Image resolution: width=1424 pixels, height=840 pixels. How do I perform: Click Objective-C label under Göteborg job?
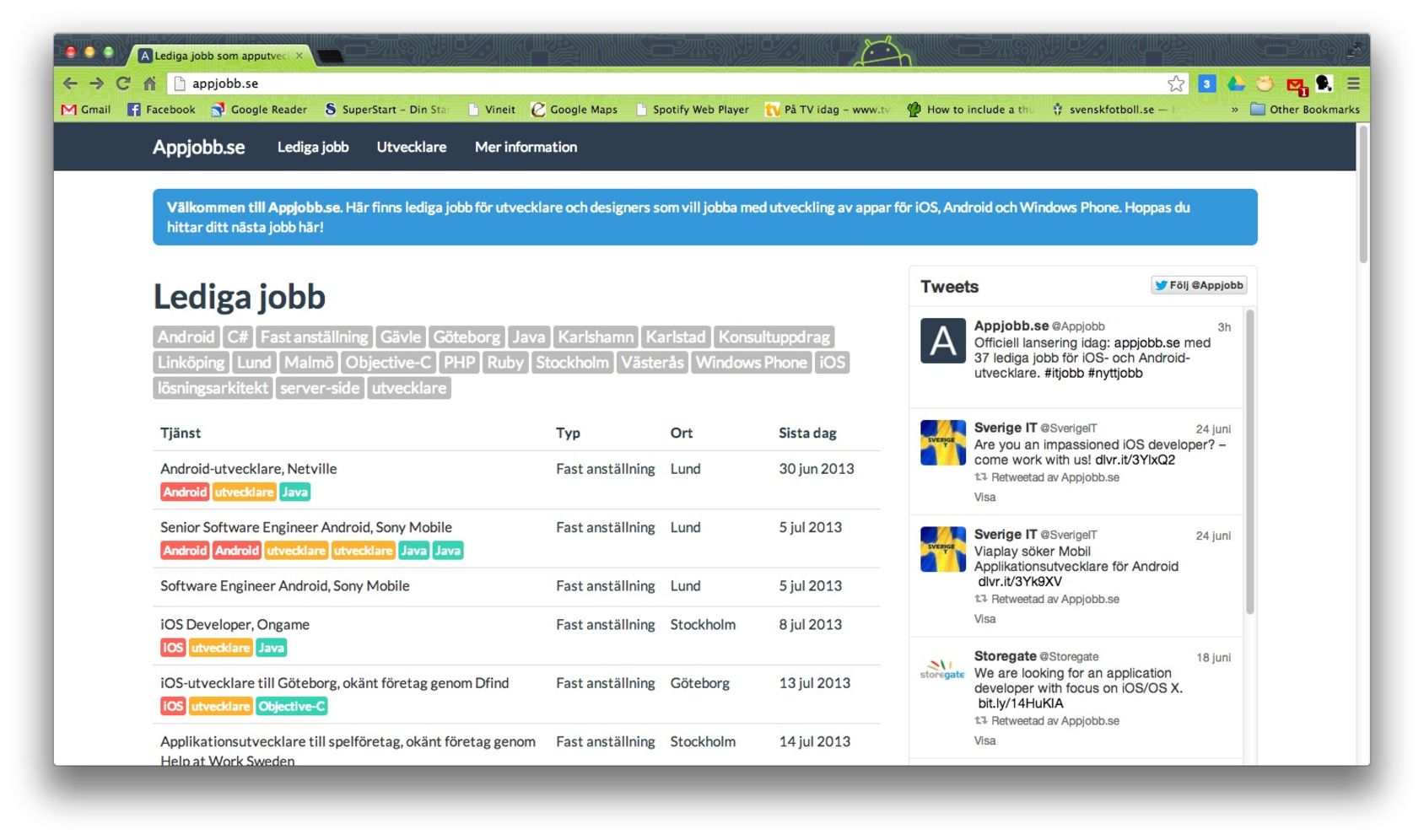292,707
